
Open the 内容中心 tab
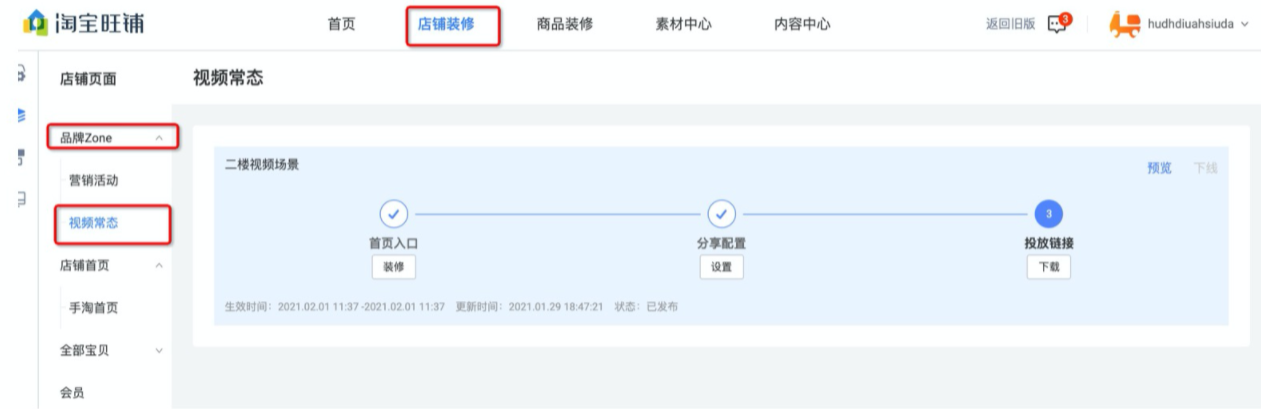[x=802, y=25]
